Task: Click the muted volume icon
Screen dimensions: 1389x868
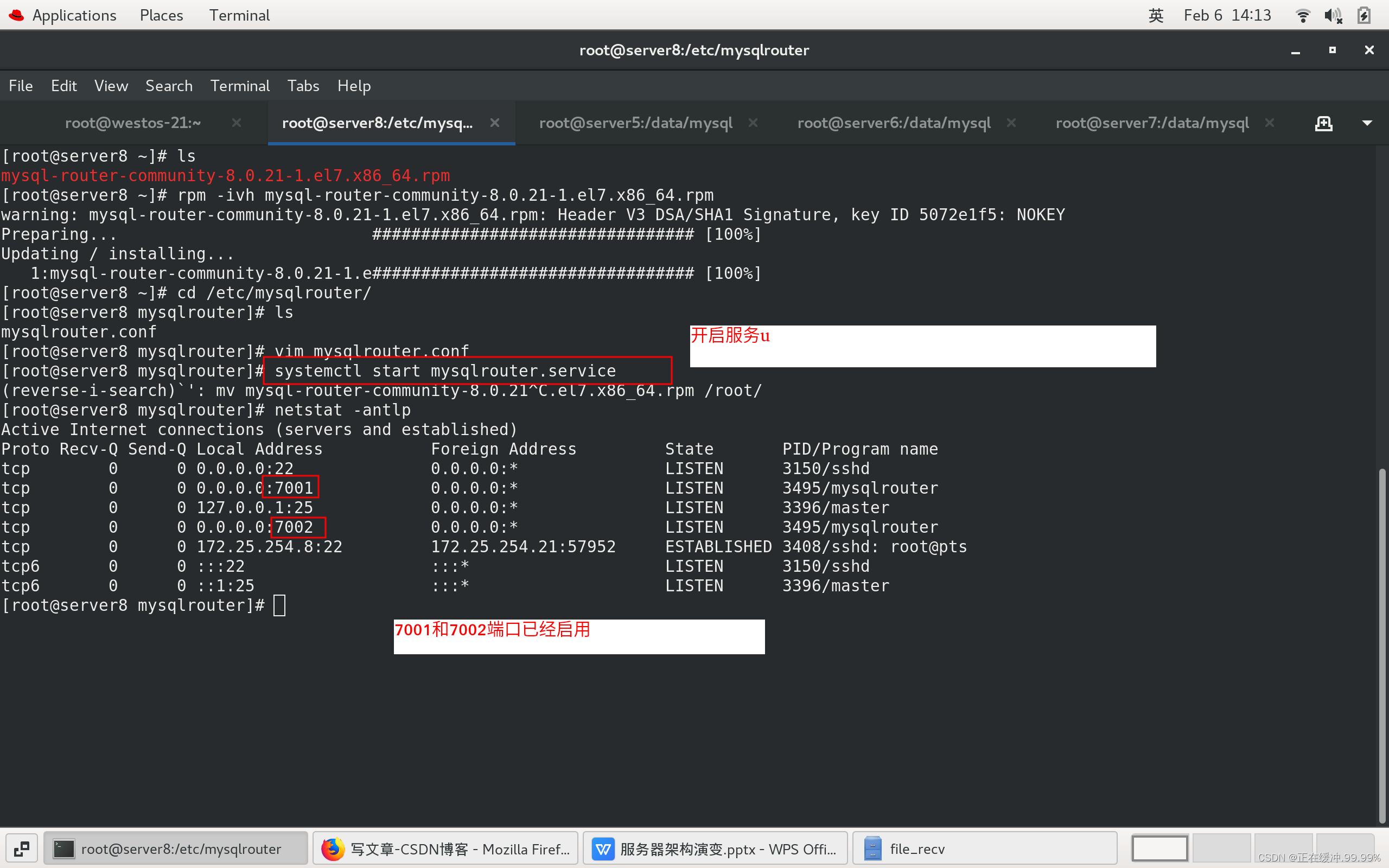Action: pos(1333,16)
